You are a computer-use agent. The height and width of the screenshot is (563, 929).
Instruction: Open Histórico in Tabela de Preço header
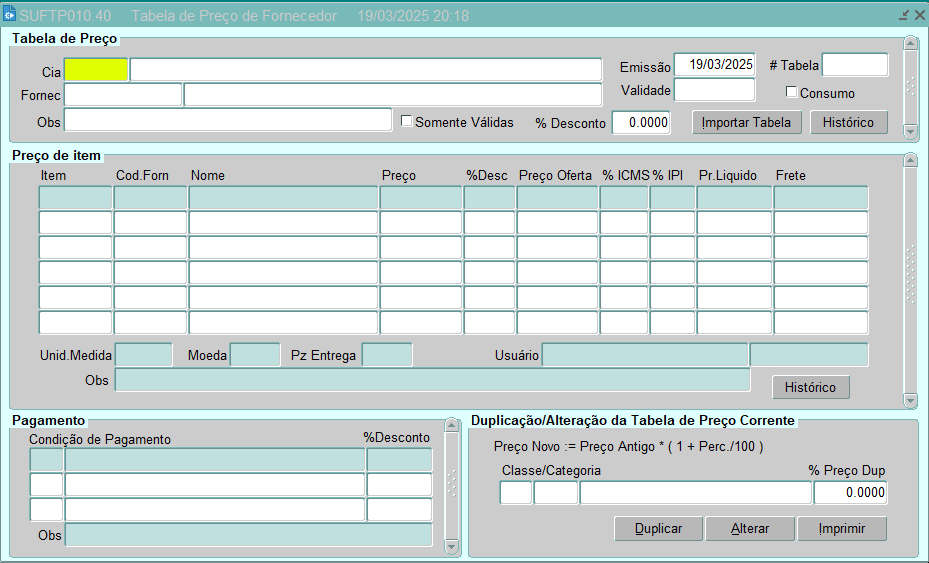[x=848, y=122]
